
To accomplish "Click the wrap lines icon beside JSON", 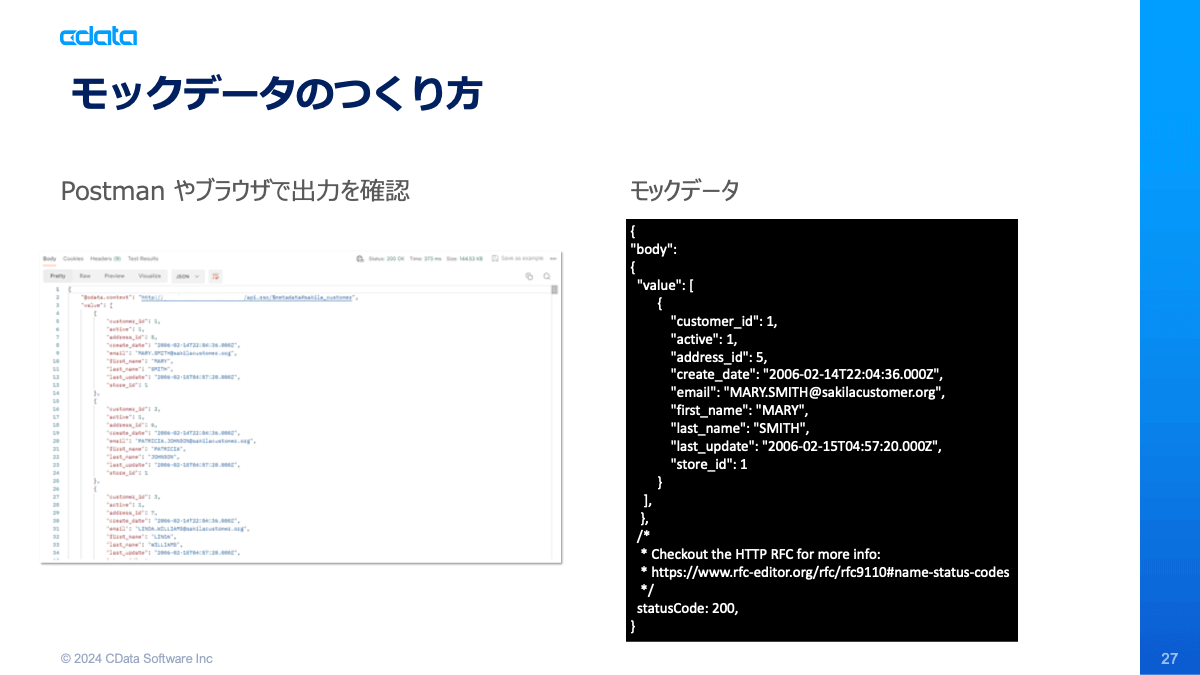I will click(x=215, y=276).
